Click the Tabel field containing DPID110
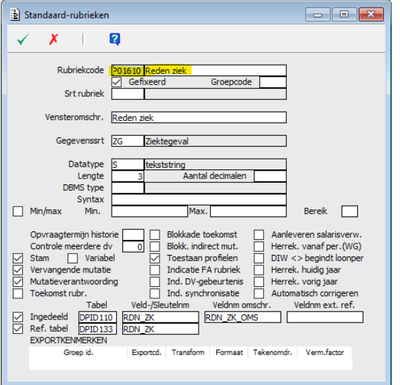The width and height of the screenshot is (400, 385). tap(98, 317)
